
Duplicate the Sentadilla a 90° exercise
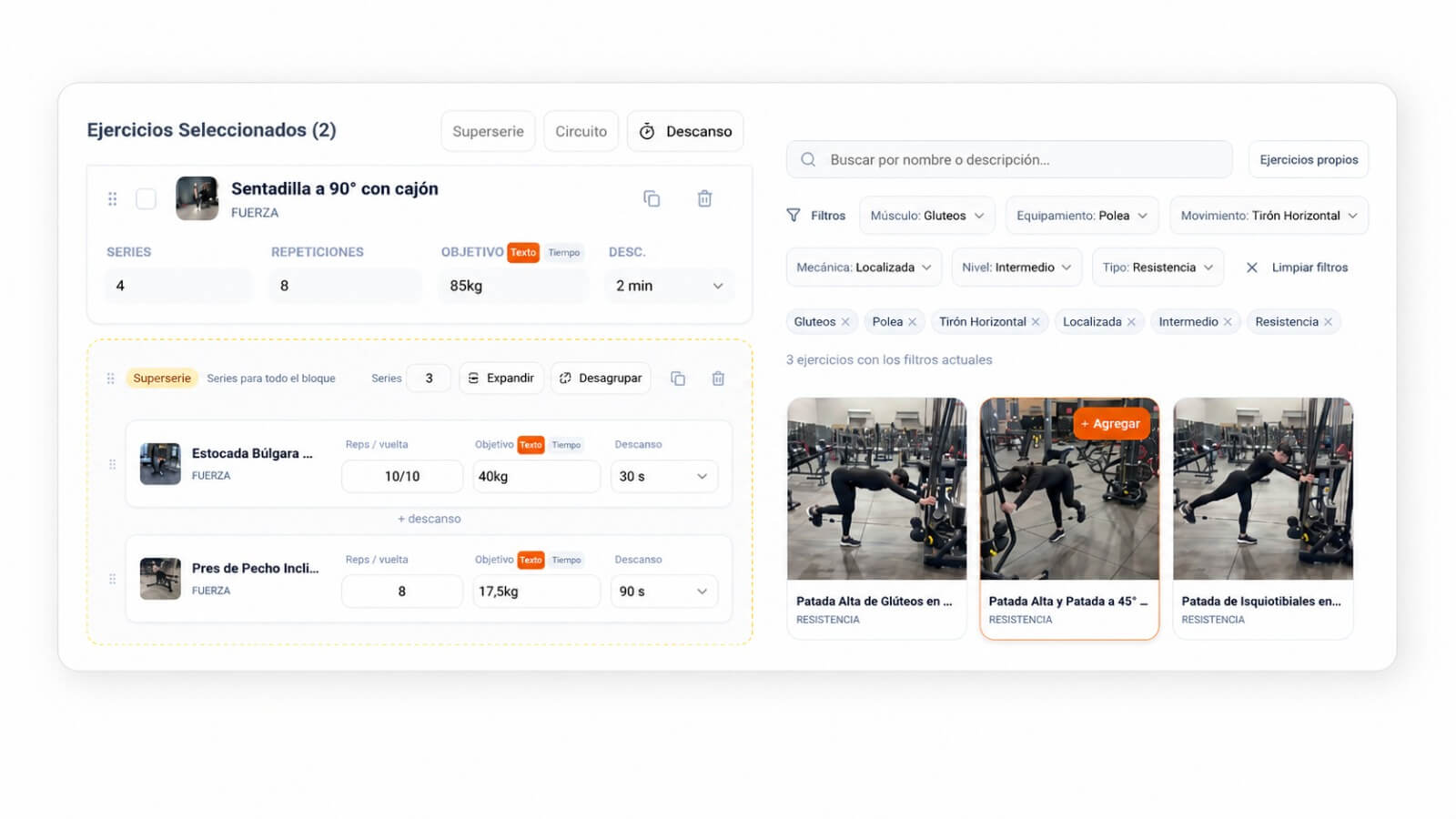pyautogui.click(x=652, y=198)
